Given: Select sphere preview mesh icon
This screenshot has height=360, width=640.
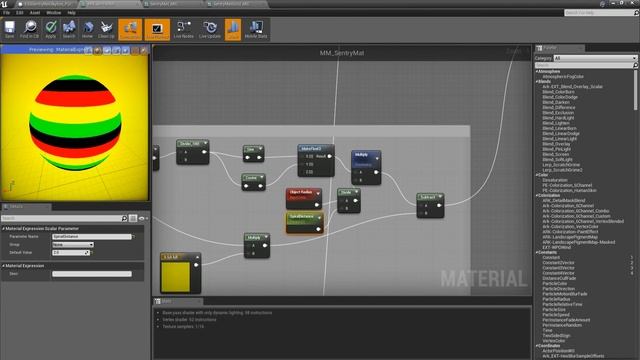Looking at the screenshot, I should coord(98,50).
